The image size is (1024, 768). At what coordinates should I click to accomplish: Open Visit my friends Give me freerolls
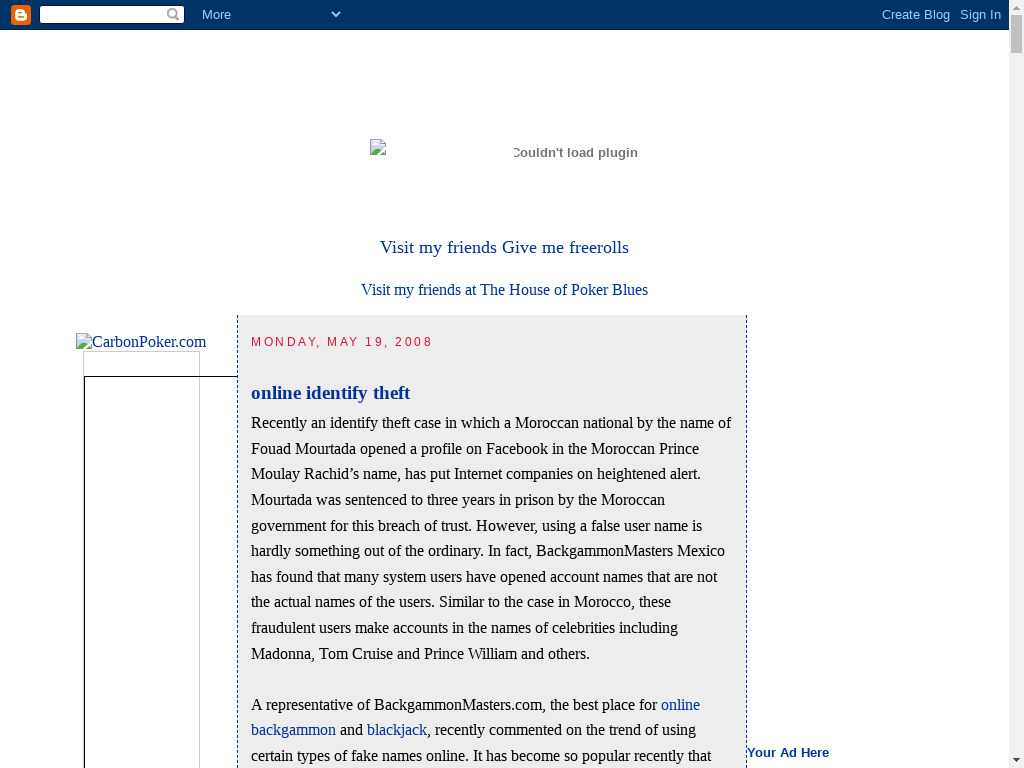coord(504,248)
